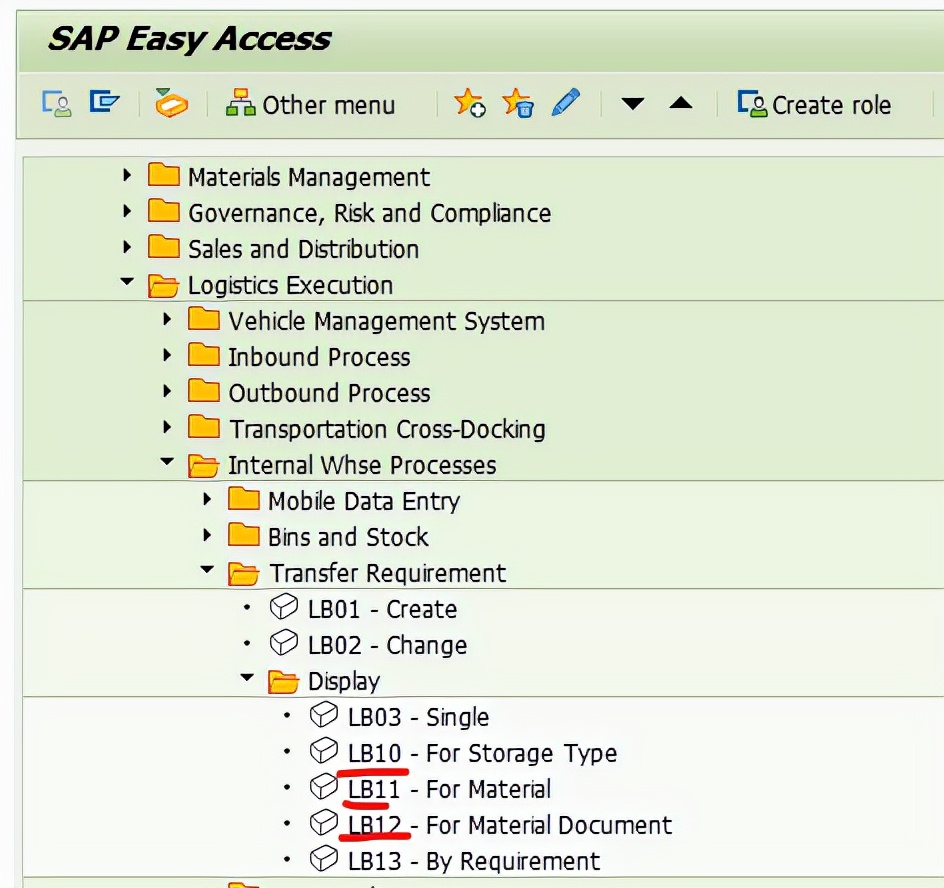Select Bins and Stock label

348,537
